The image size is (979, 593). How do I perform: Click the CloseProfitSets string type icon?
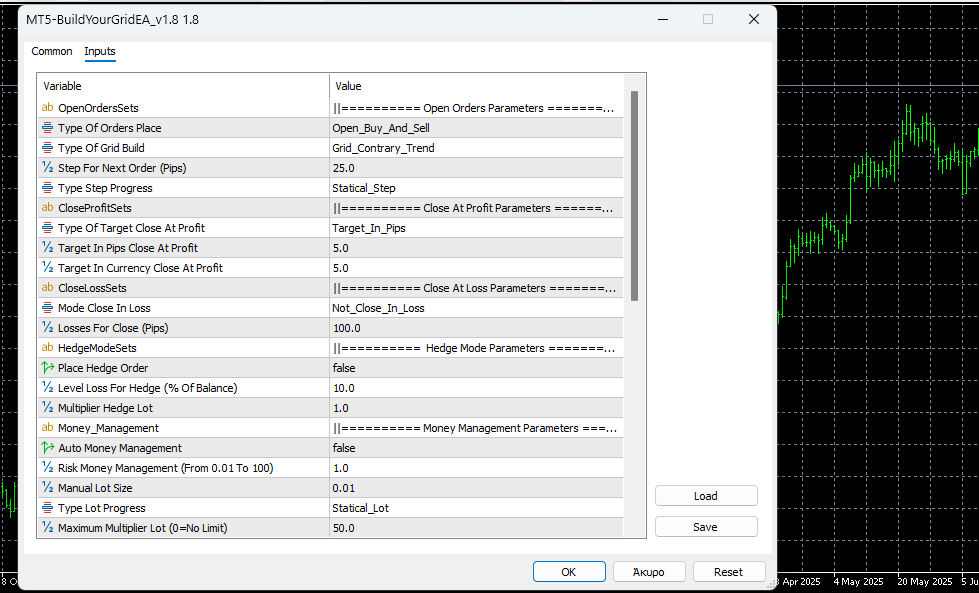[x=47, y=208]
